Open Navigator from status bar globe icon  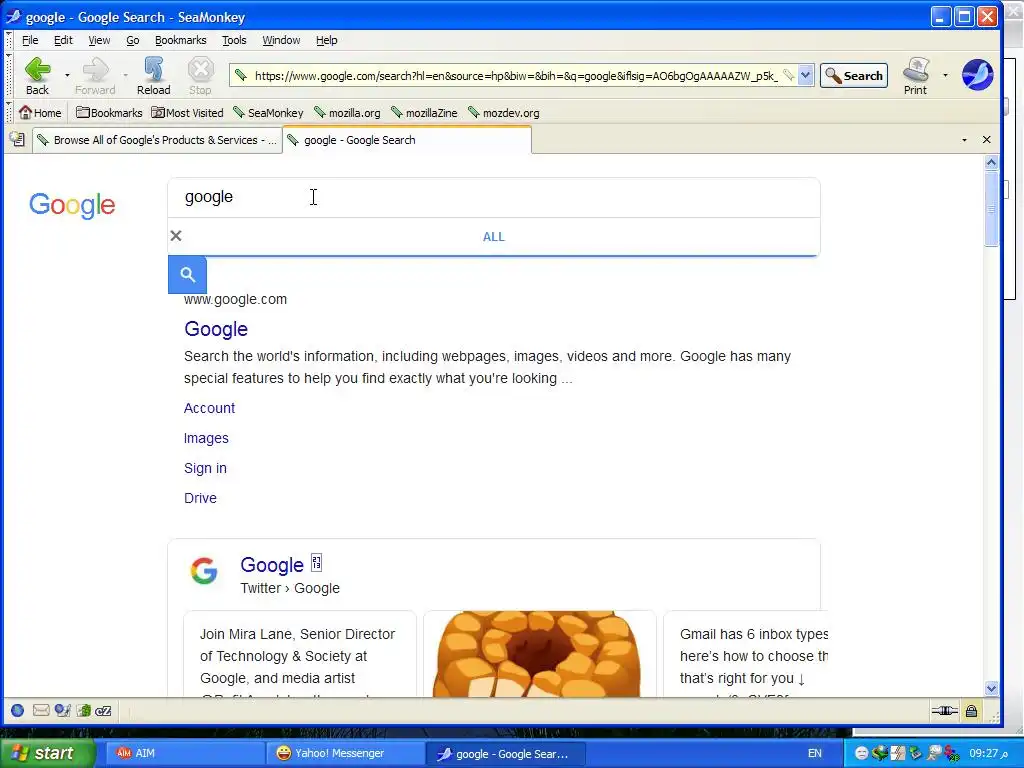[x=18, y=711]
